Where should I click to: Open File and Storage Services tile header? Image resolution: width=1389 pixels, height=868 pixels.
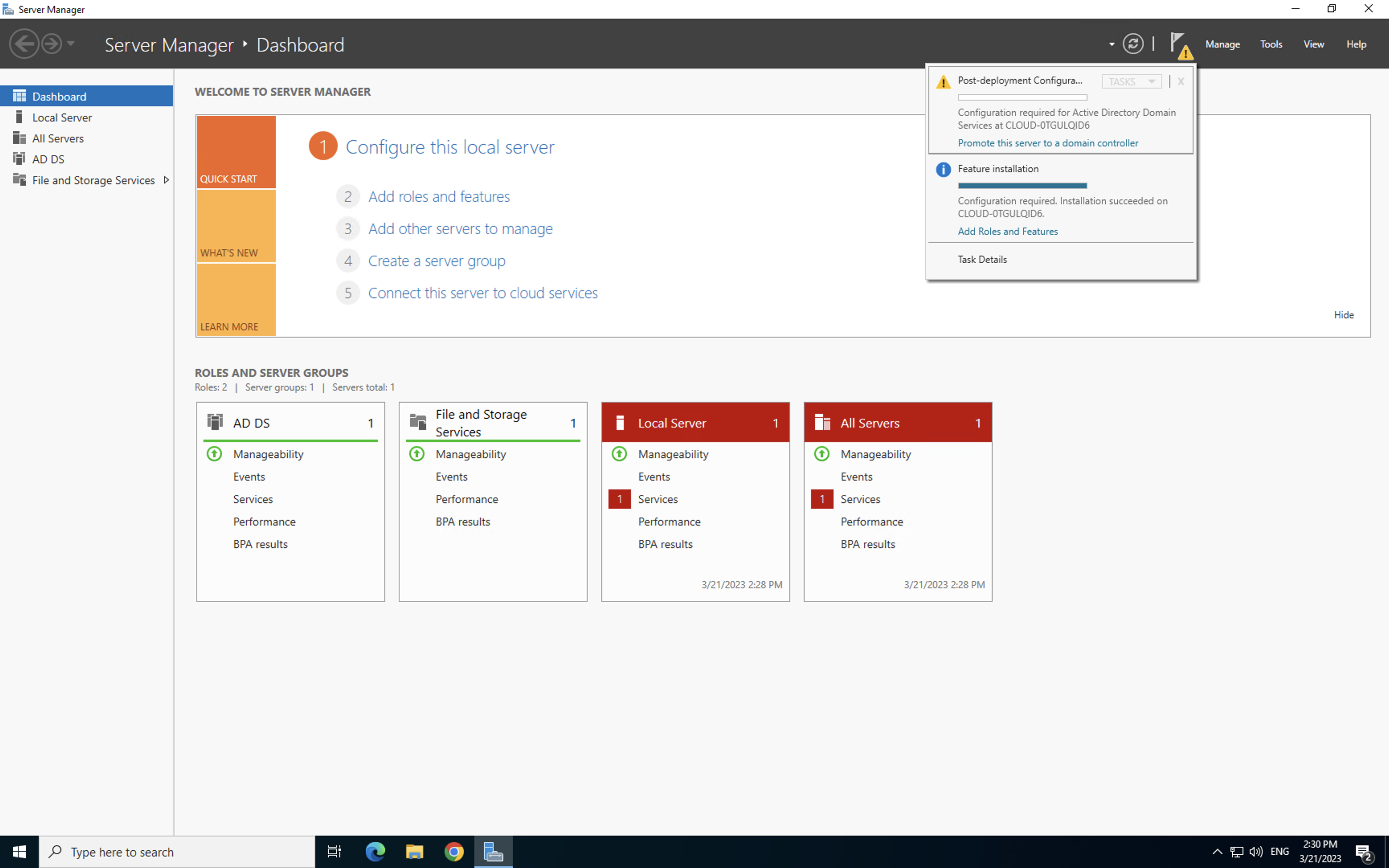point(493,422)
